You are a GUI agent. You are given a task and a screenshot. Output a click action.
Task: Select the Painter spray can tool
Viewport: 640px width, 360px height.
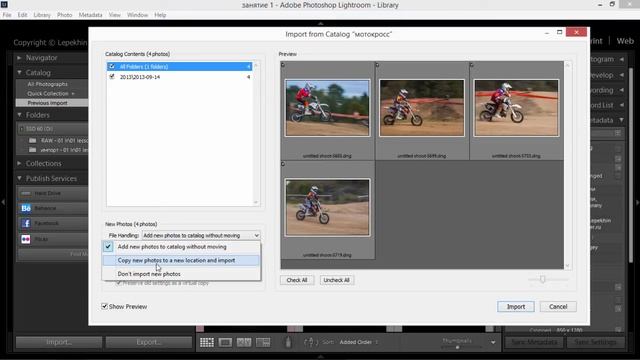click(x=288, y=342)
